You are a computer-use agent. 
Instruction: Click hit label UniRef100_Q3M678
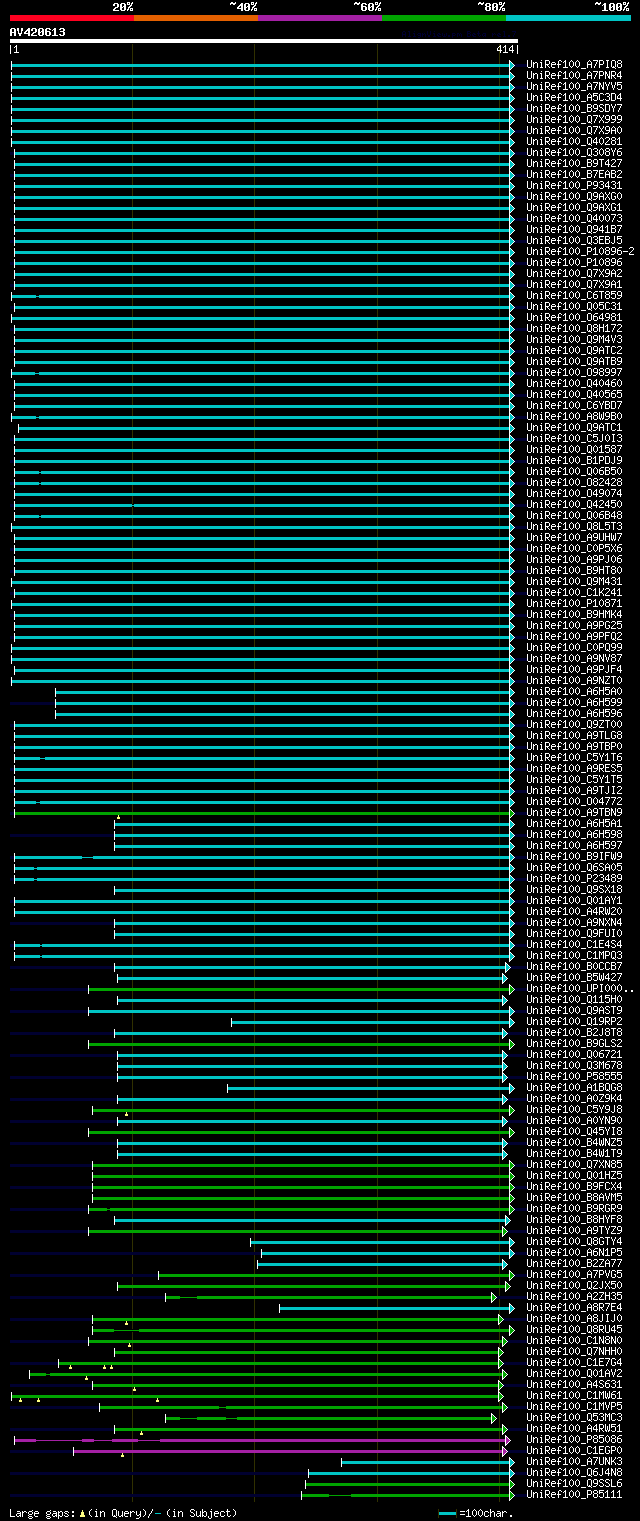pos(573,1065)
